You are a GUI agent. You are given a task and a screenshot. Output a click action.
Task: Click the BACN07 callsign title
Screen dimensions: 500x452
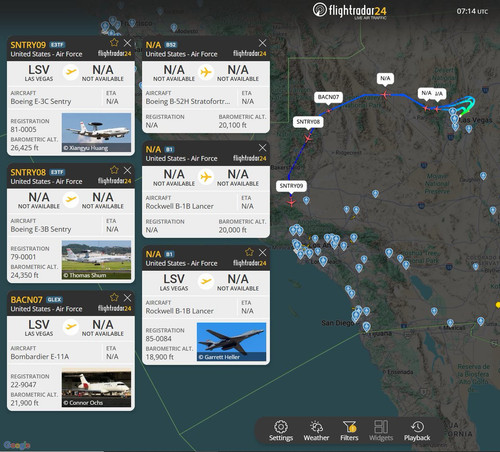[x=26, y=300]
